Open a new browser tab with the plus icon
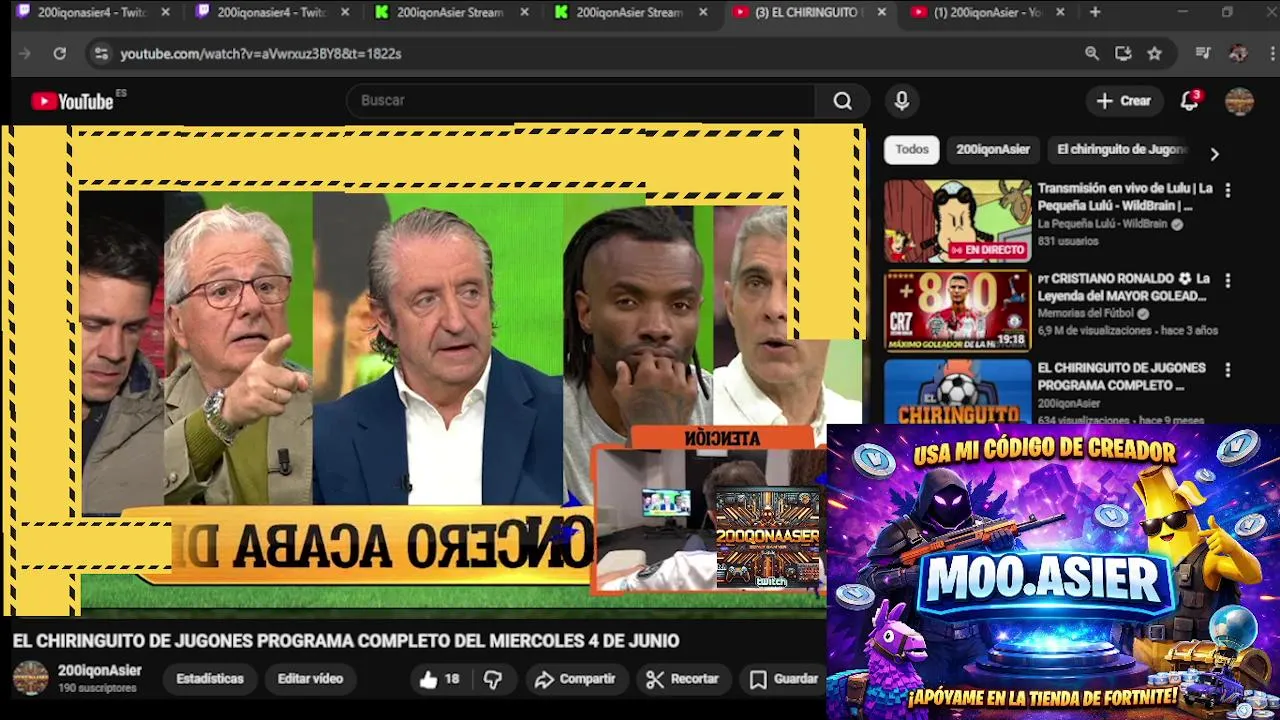The width and height of the screenshot is (1280, 720). click(1095, 12)
